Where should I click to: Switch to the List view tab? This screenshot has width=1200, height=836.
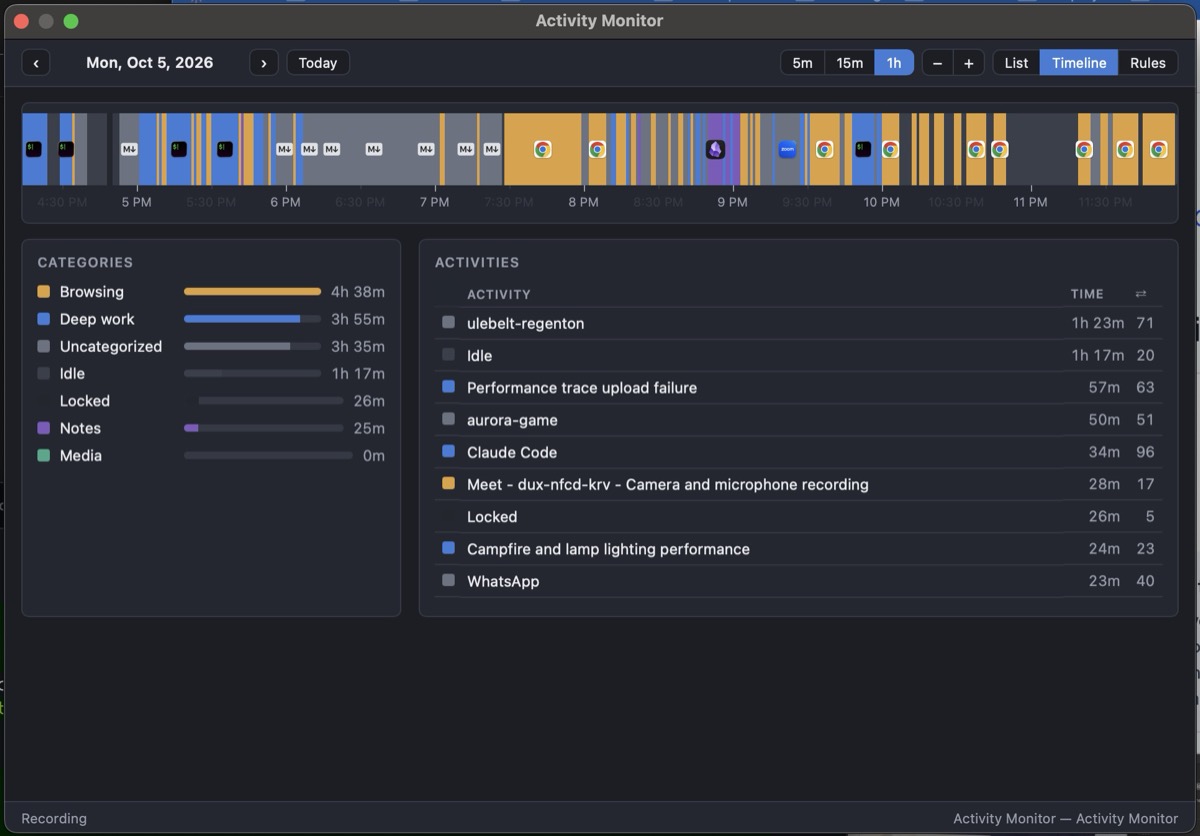pos(1016,63)
